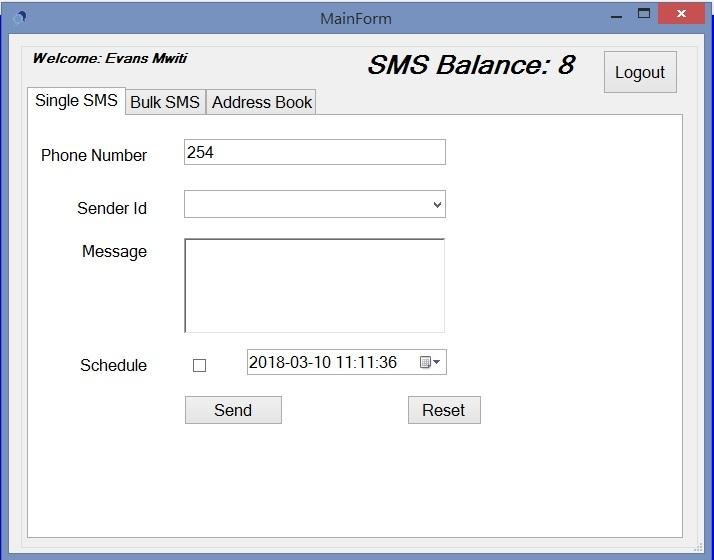Enable the Schedule checkbox
Image resolution: width=714 pixels, height=560 pixels.
click(x=199, y=366)
